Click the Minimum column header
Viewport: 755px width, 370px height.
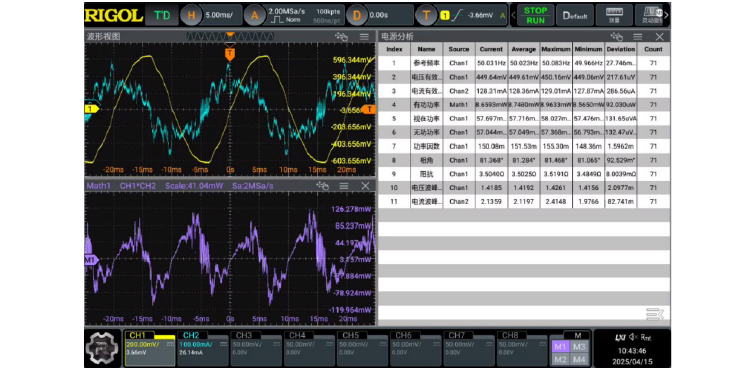(588, 49)
